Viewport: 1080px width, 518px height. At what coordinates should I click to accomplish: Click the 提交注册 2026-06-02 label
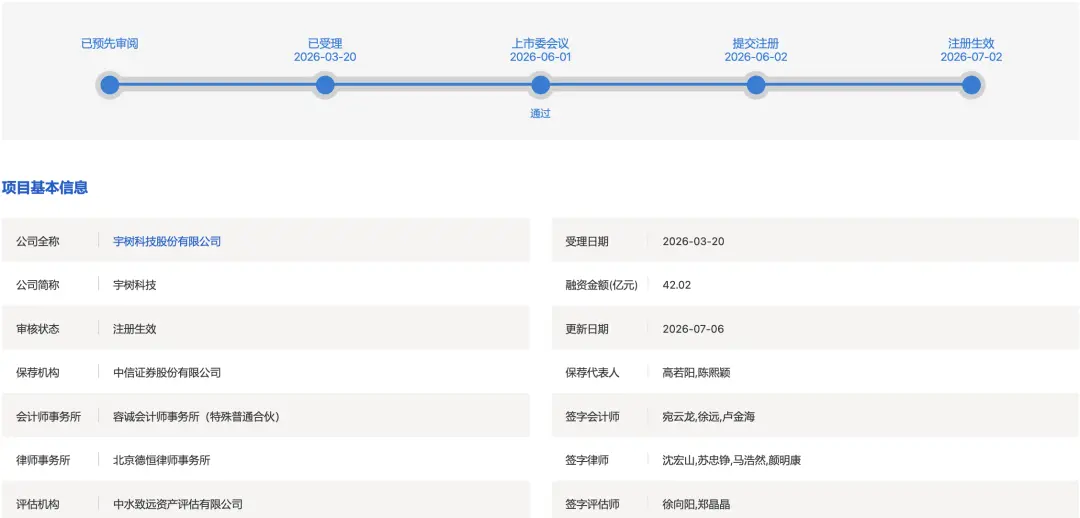(x=756, y=50)
